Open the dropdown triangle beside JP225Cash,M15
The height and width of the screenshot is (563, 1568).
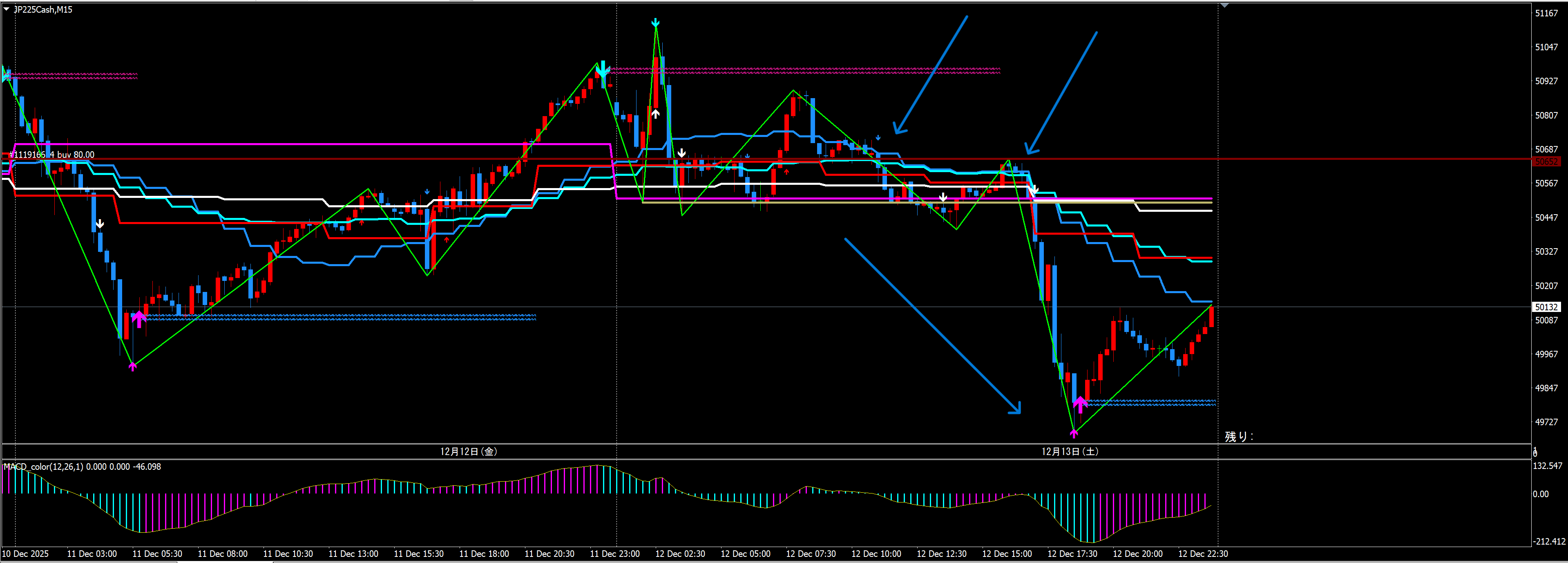point(6,9)
